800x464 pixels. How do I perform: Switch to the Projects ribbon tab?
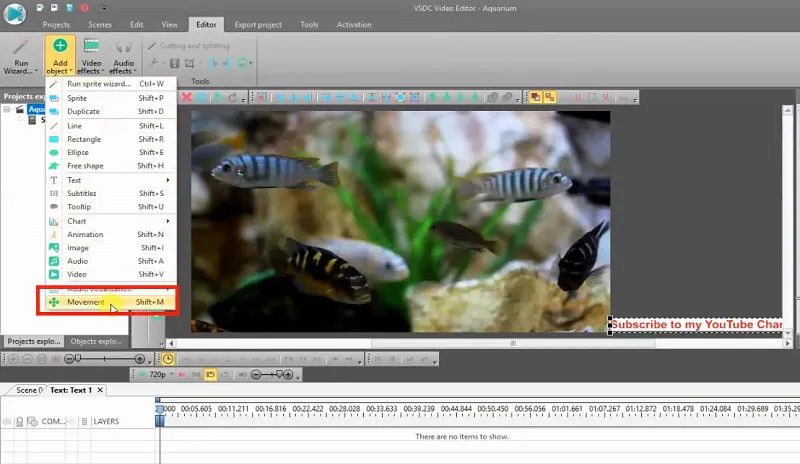coord(56,25)
